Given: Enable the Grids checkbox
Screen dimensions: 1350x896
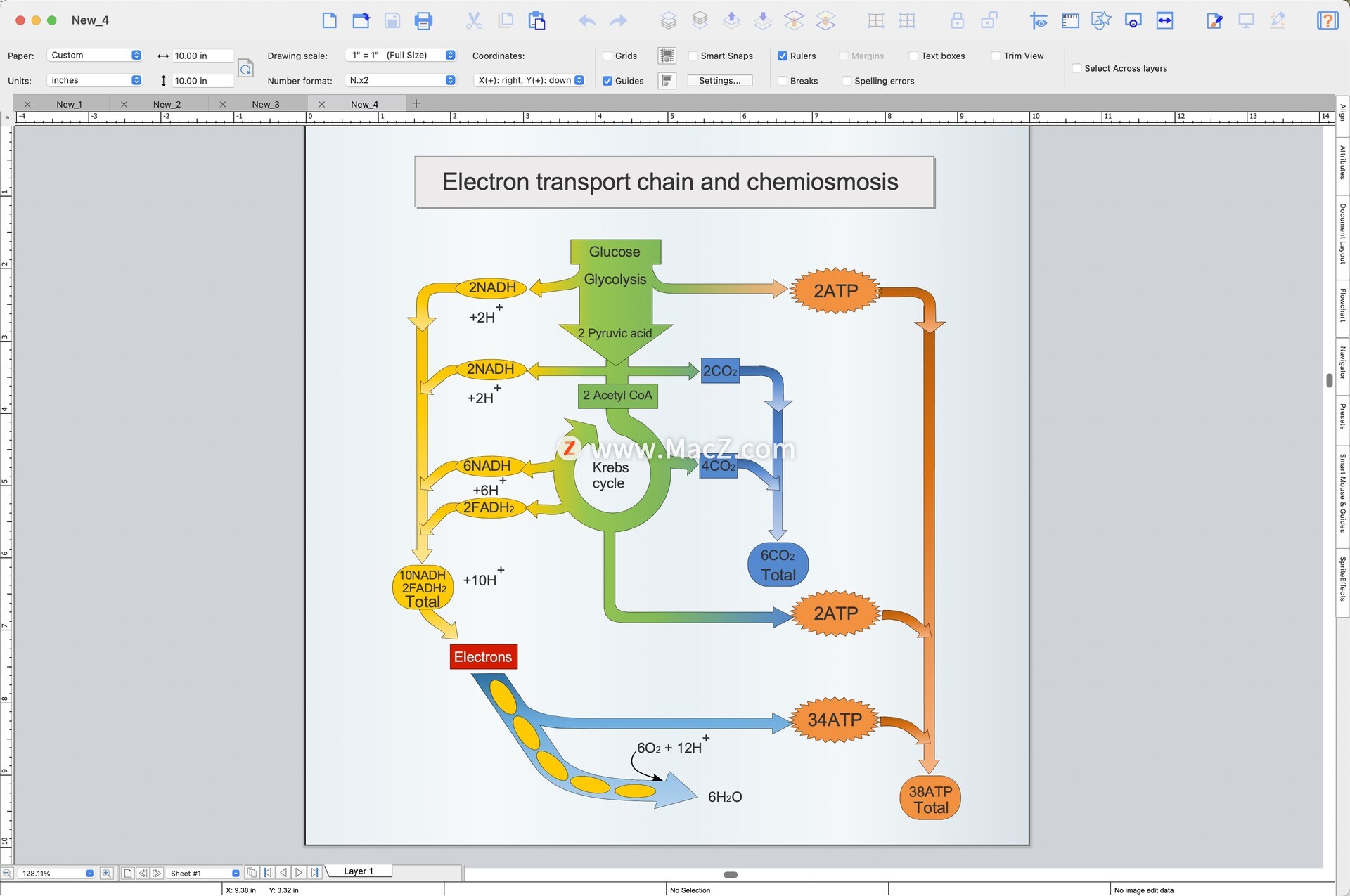Looking at the screenshot, I should pyautogui.click(x=608, y=56).
